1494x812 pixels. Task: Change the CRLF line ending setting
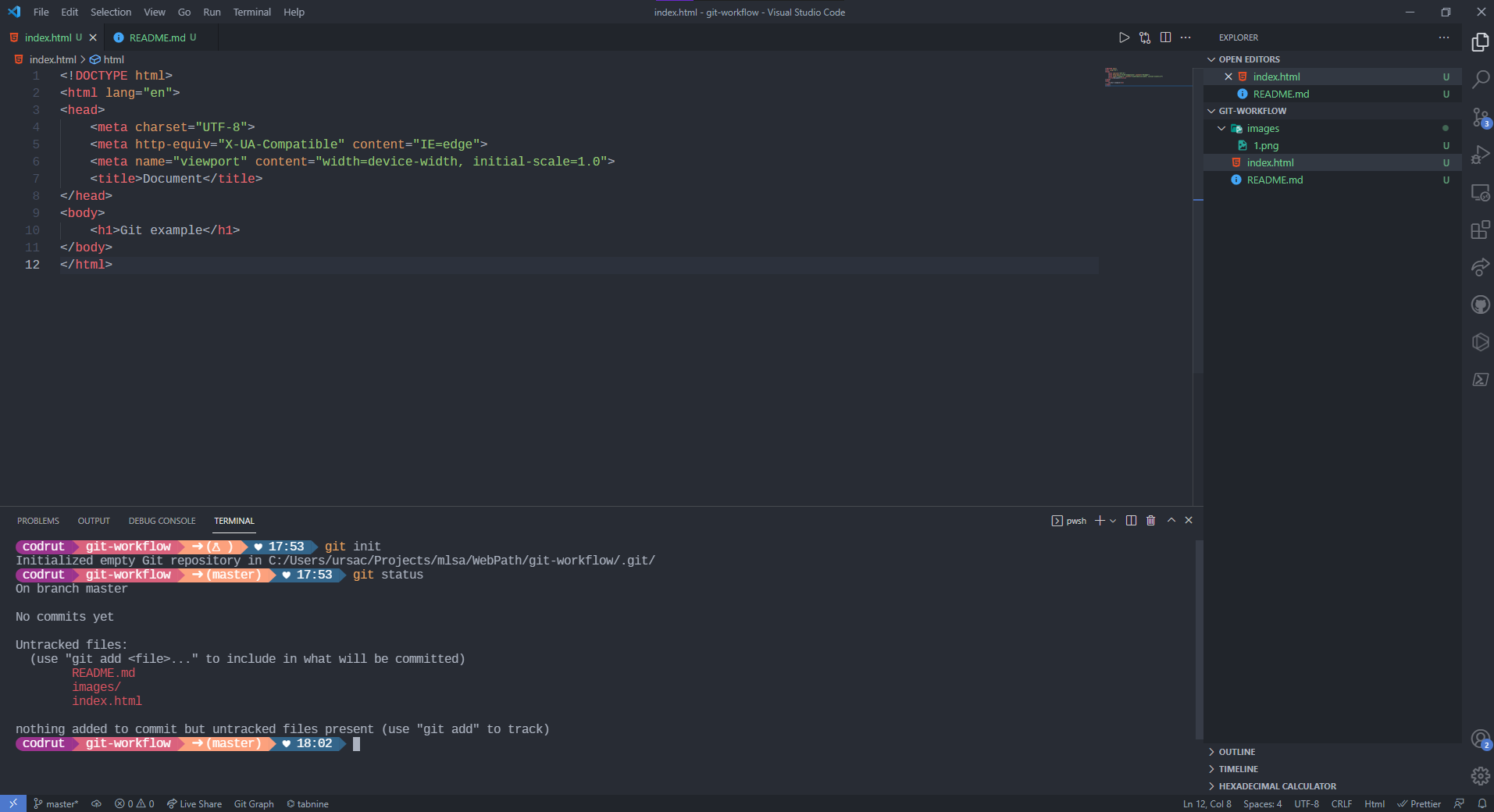pos(1342,803)
